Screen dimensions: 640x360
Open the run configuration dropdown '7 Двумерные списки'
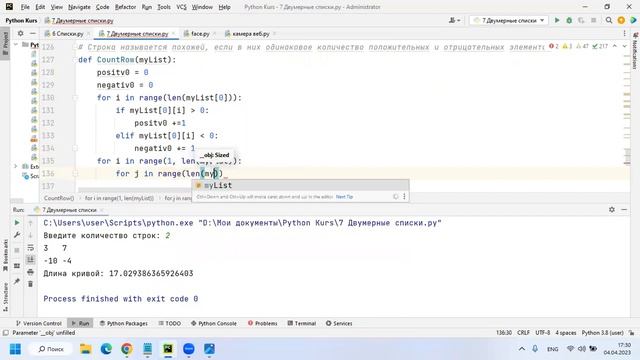(509, 20)
